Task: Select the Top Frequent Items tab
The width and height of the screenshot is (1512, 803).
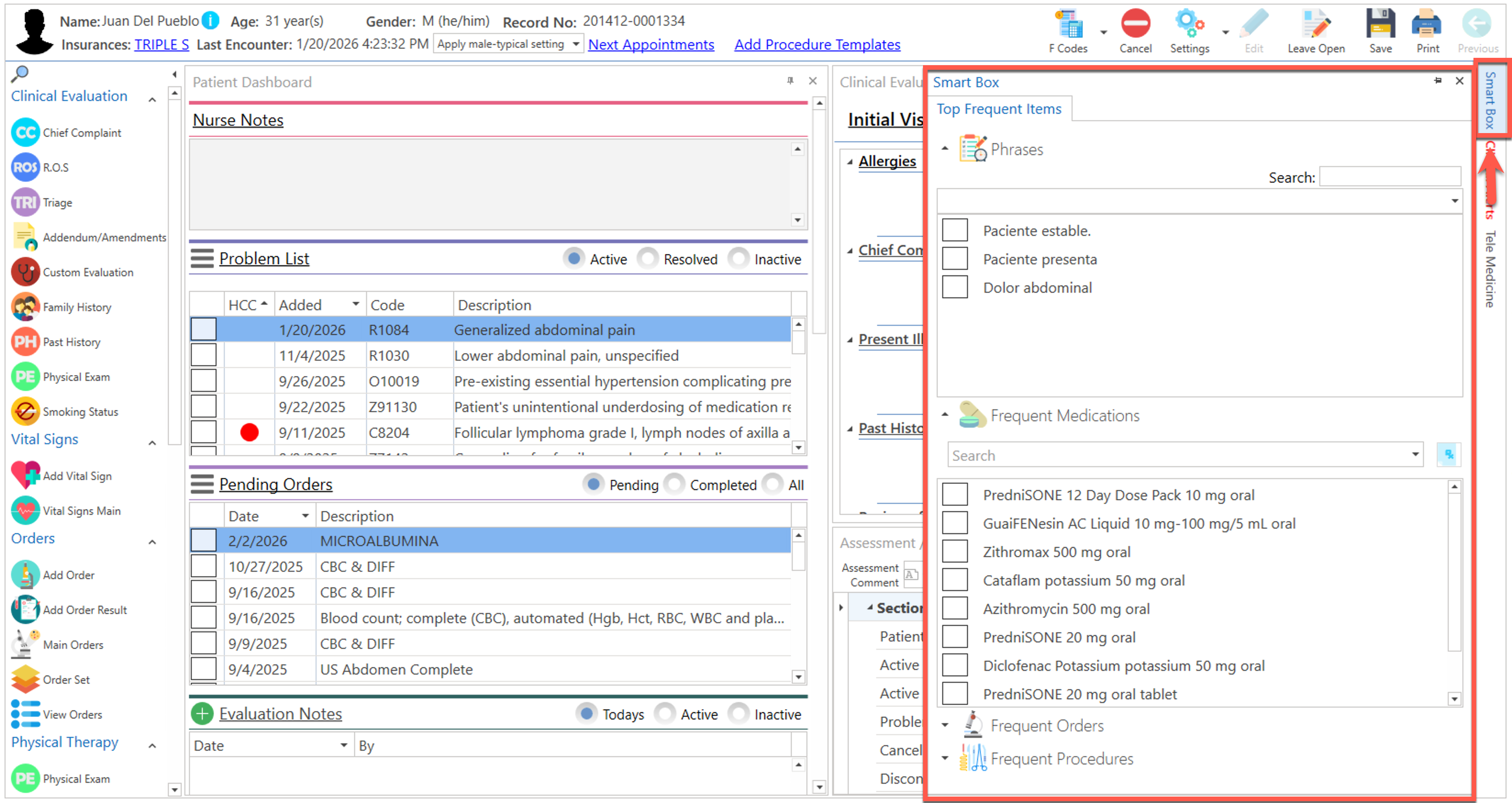Action: pyautogui.click(x=998, y=109)
